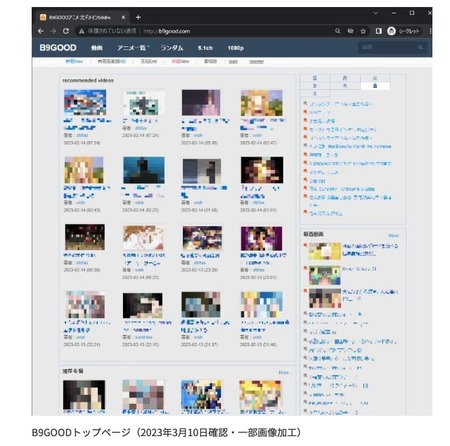Click the B9GOOD logo
This screenshot has height=446, width=450.
tap(58, 48)
